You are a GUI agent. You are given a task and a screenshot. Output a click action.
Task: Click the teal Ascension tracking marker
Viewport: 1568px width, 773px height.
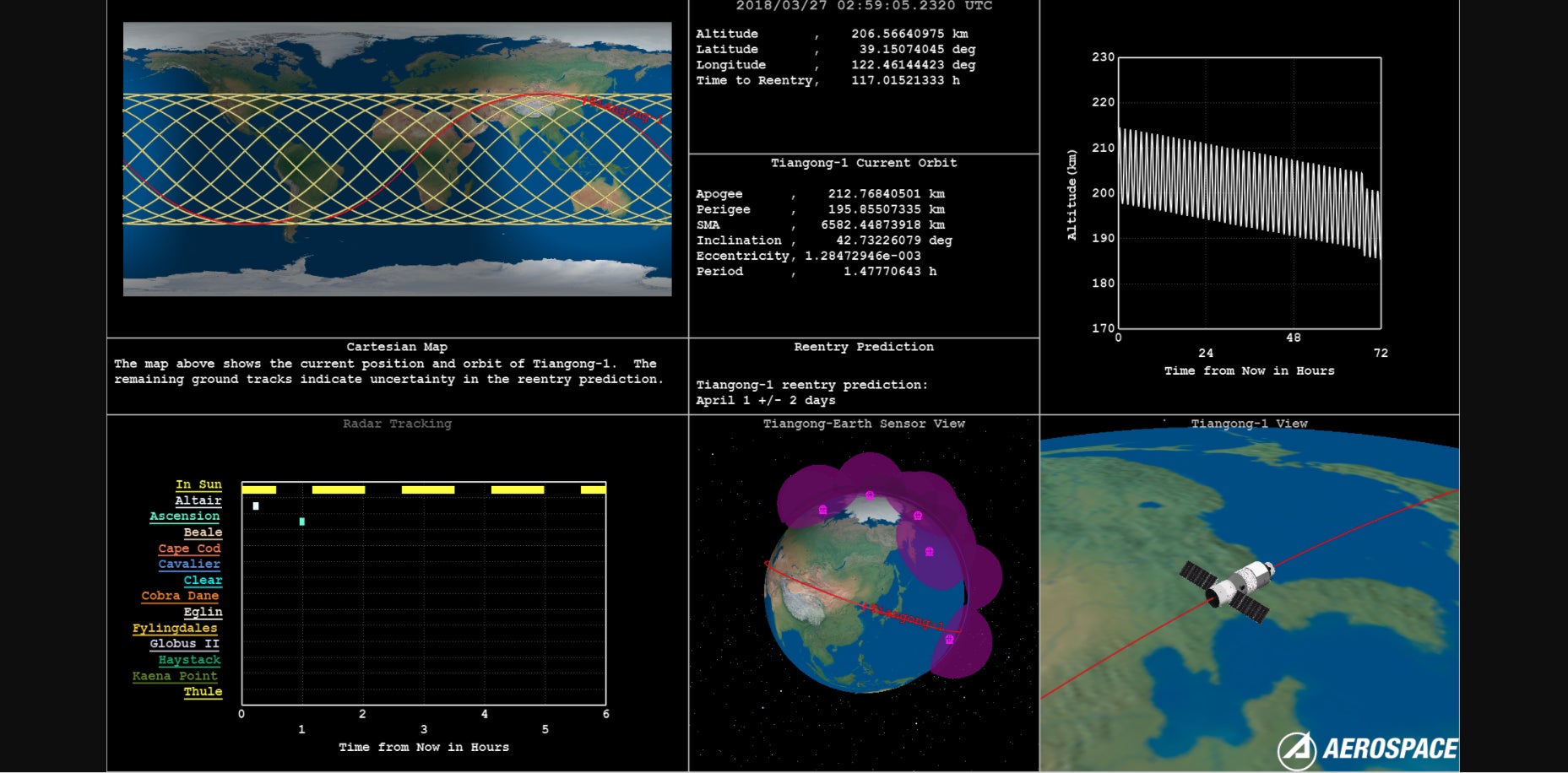click(x=302, y=522)
